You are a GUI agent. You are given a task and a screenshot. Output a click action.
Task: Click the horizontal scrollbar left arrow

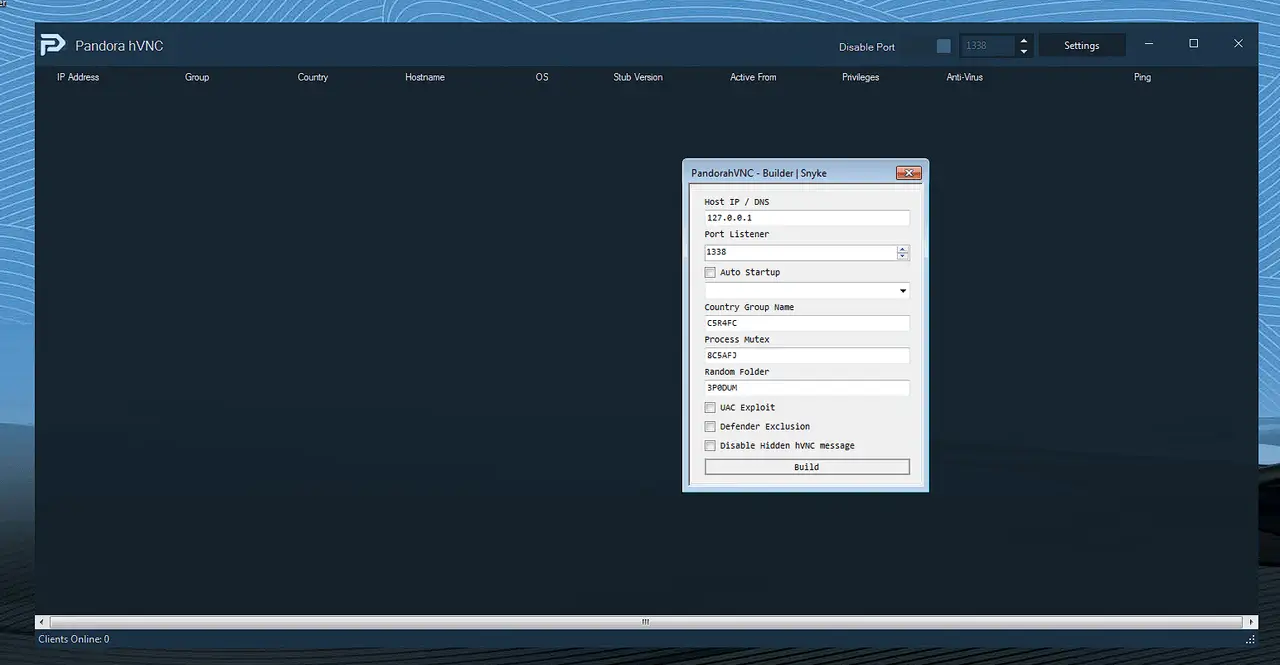[x=42, y=622]
